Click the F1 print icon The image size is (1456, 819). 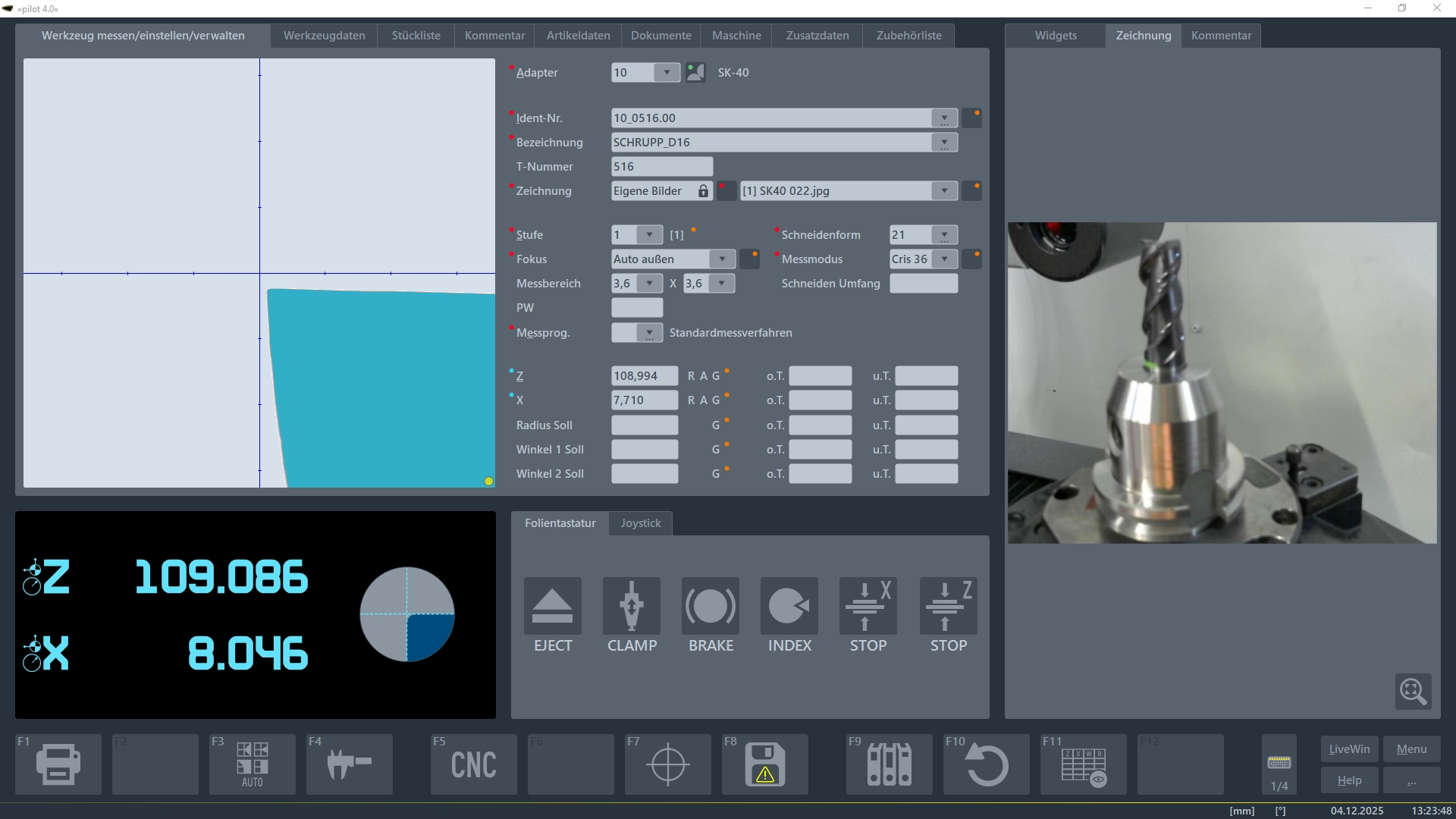click(x=58, y=764)
